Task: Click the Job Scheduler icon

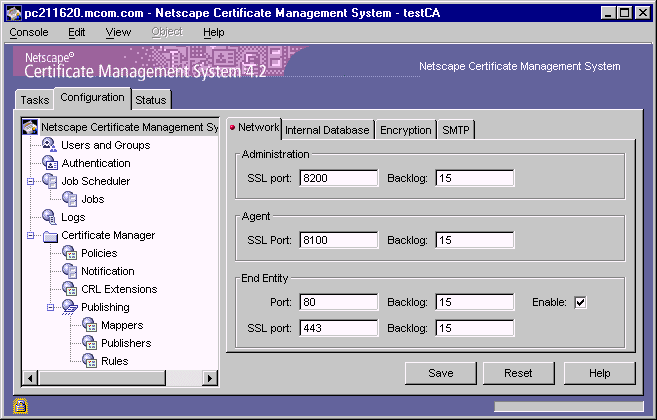Action: tap(50, 181)
